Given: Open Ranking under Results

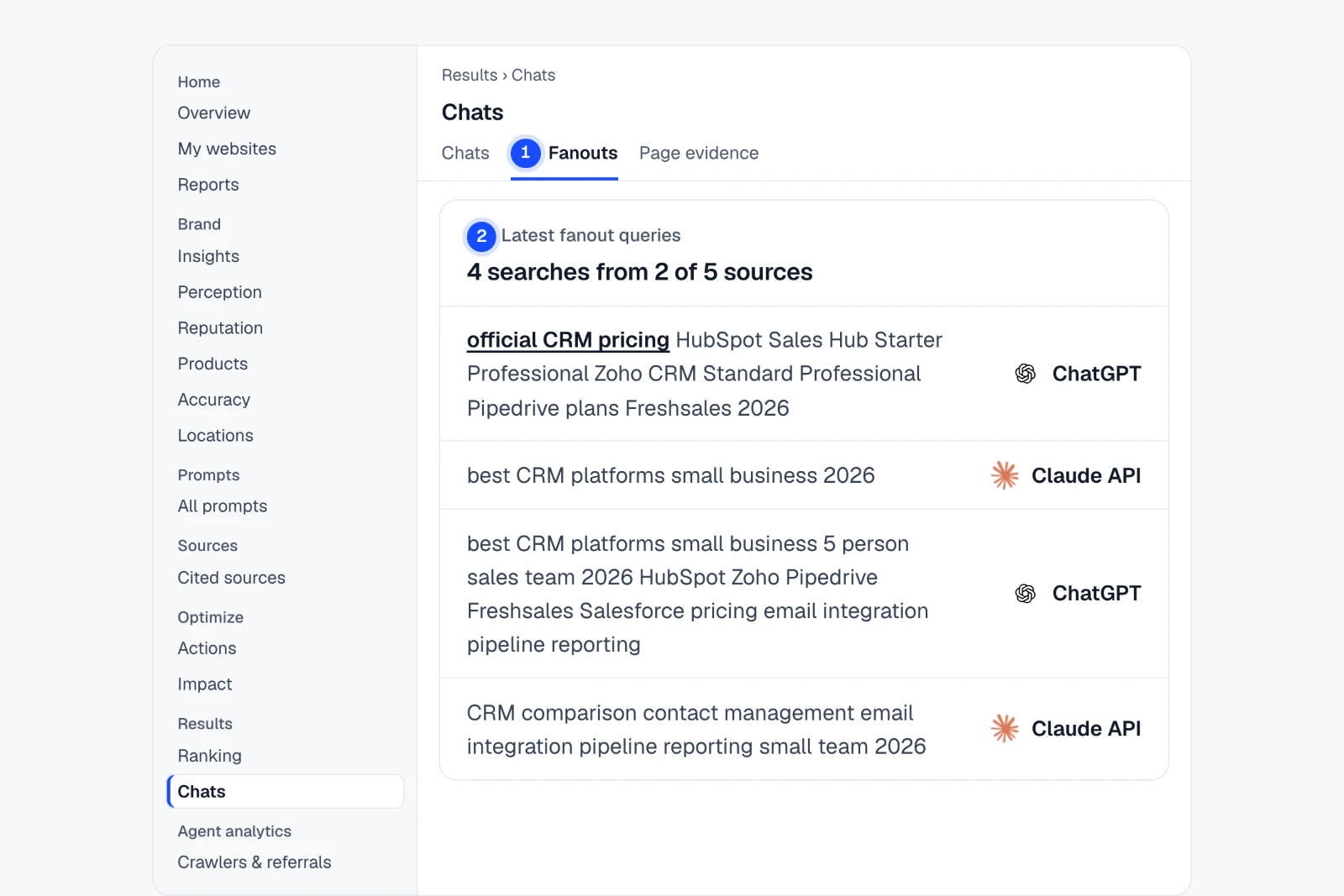Looking at the screenshot, I should [209, 756].
